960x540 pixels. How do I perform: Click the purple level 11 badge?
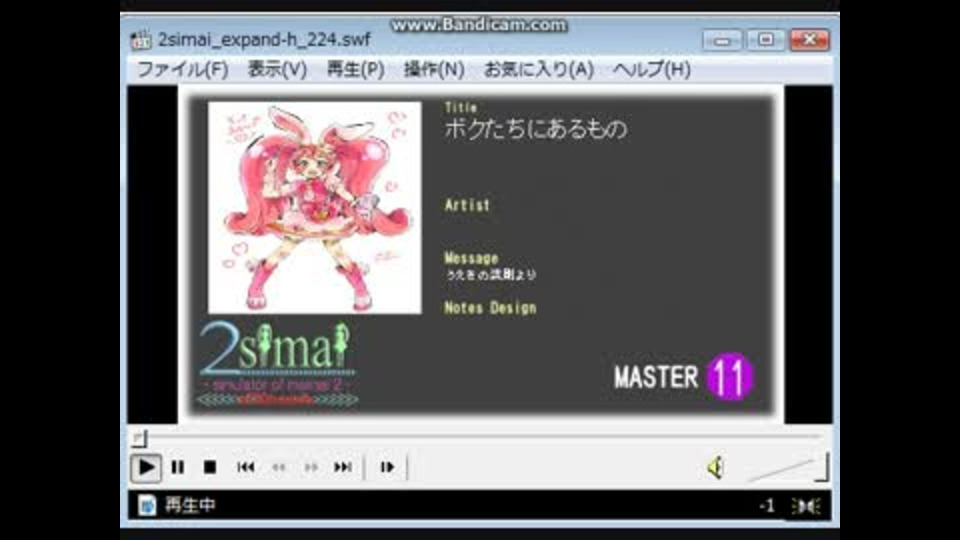tap(729, 377)
